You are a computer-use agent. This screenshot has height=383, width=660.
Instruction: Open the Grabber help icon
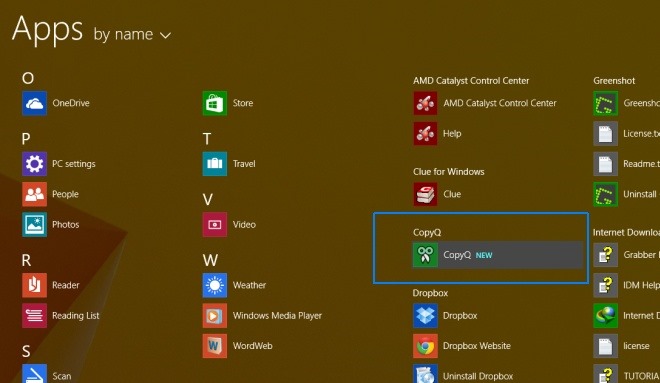point(605,255)
